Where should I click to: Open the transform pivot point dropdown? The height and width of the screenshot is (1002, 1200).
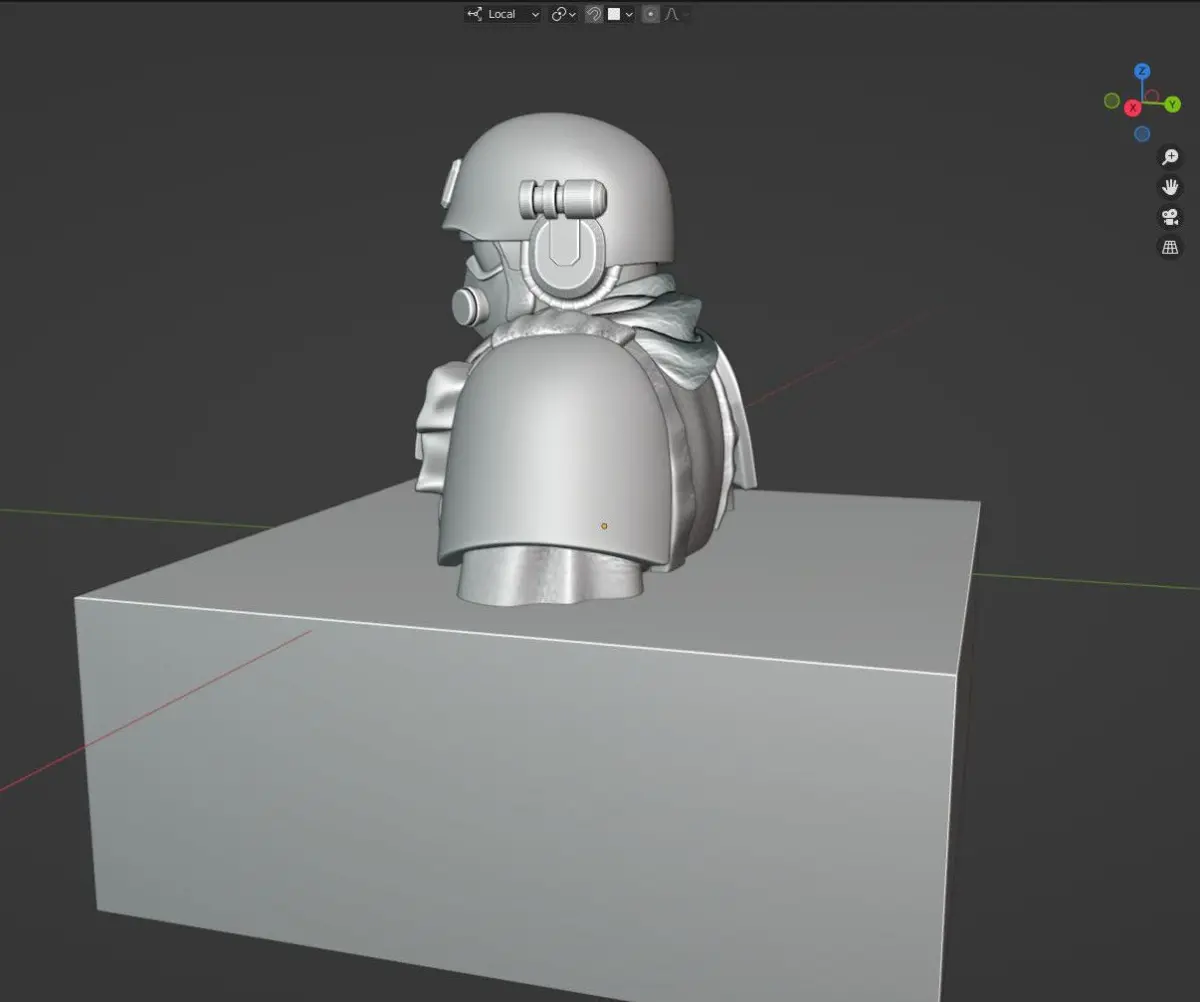tap(564, 14)
